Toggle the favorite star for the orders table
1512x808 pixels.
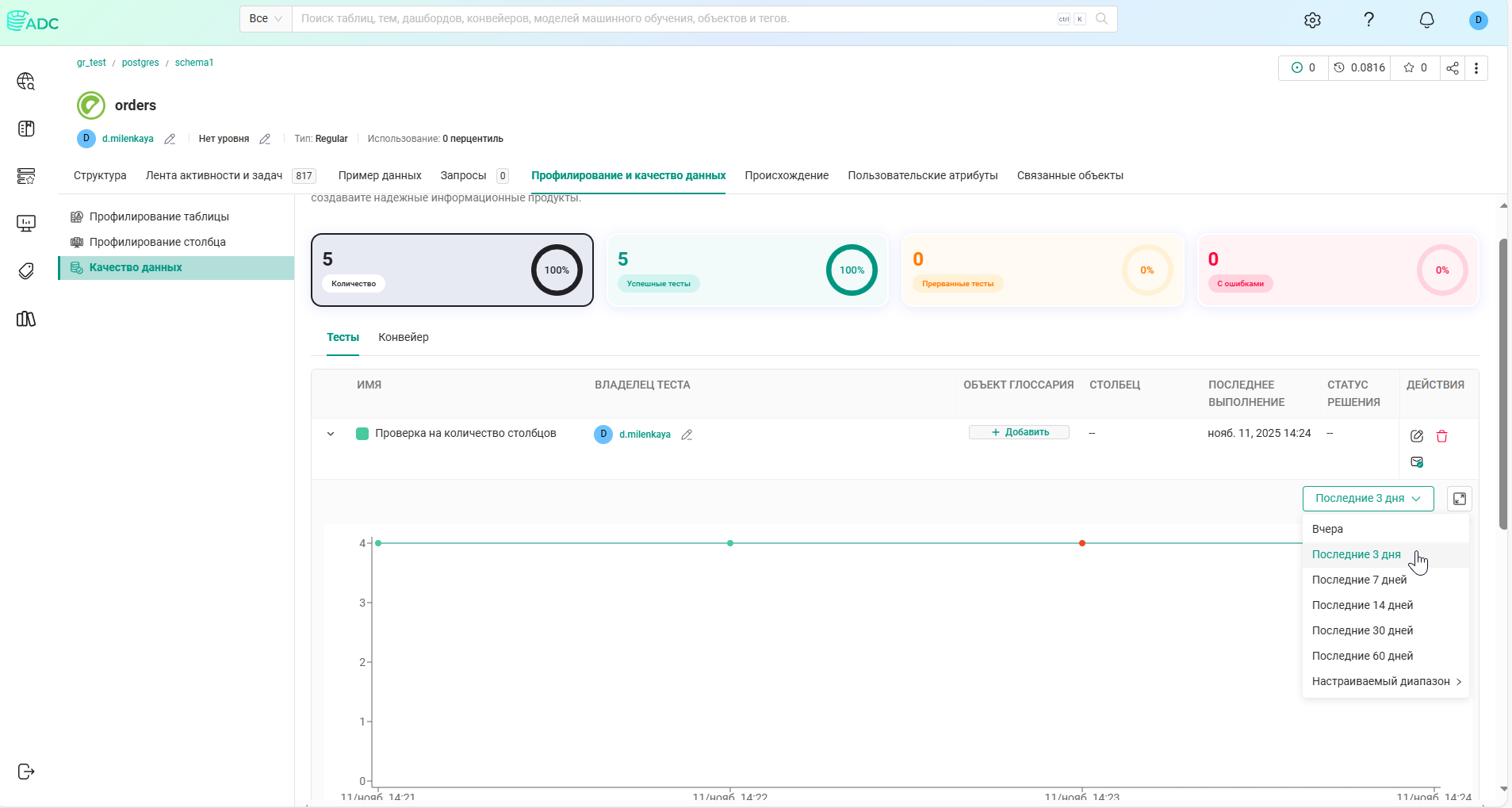(x=1408, y=67)
